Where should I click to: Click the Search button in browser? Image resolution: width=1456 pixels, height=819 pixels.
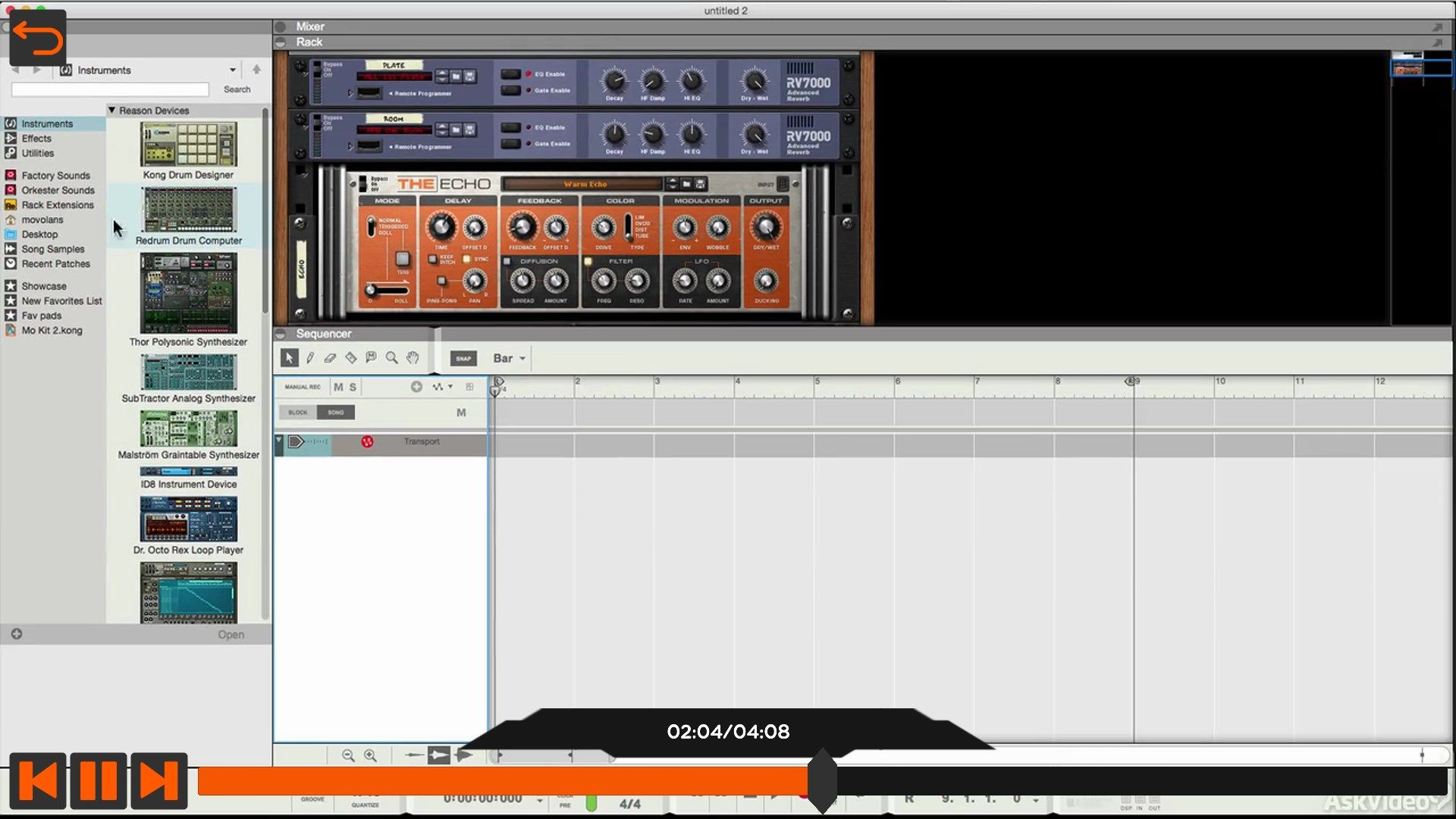237,89
